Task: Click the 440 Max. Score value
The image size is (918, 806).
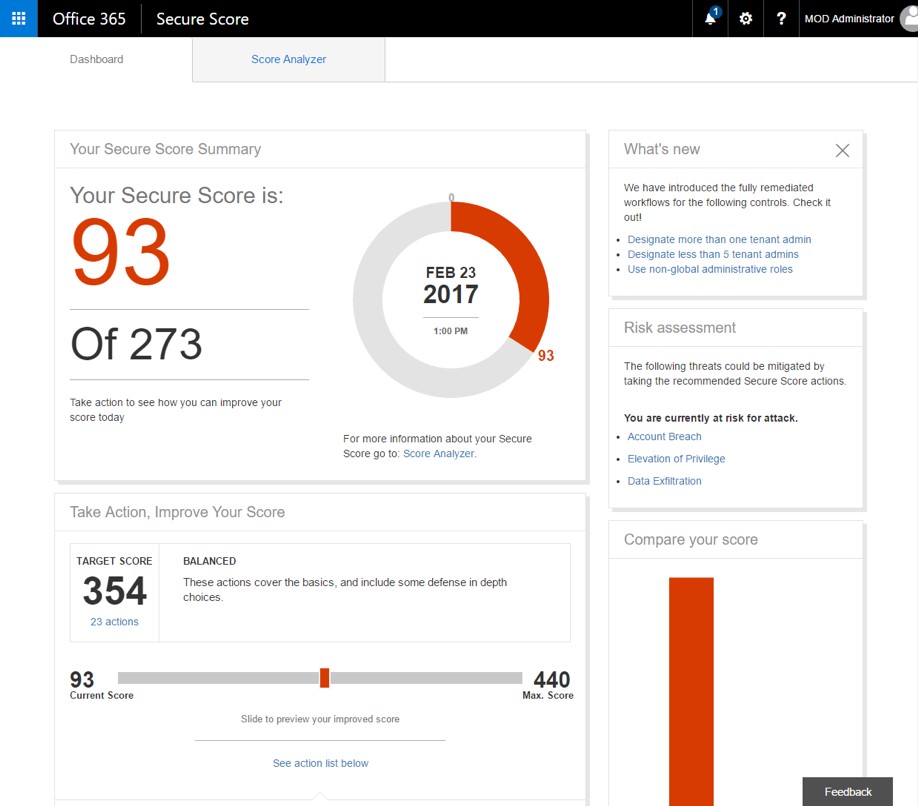Action: coord(551,680)
